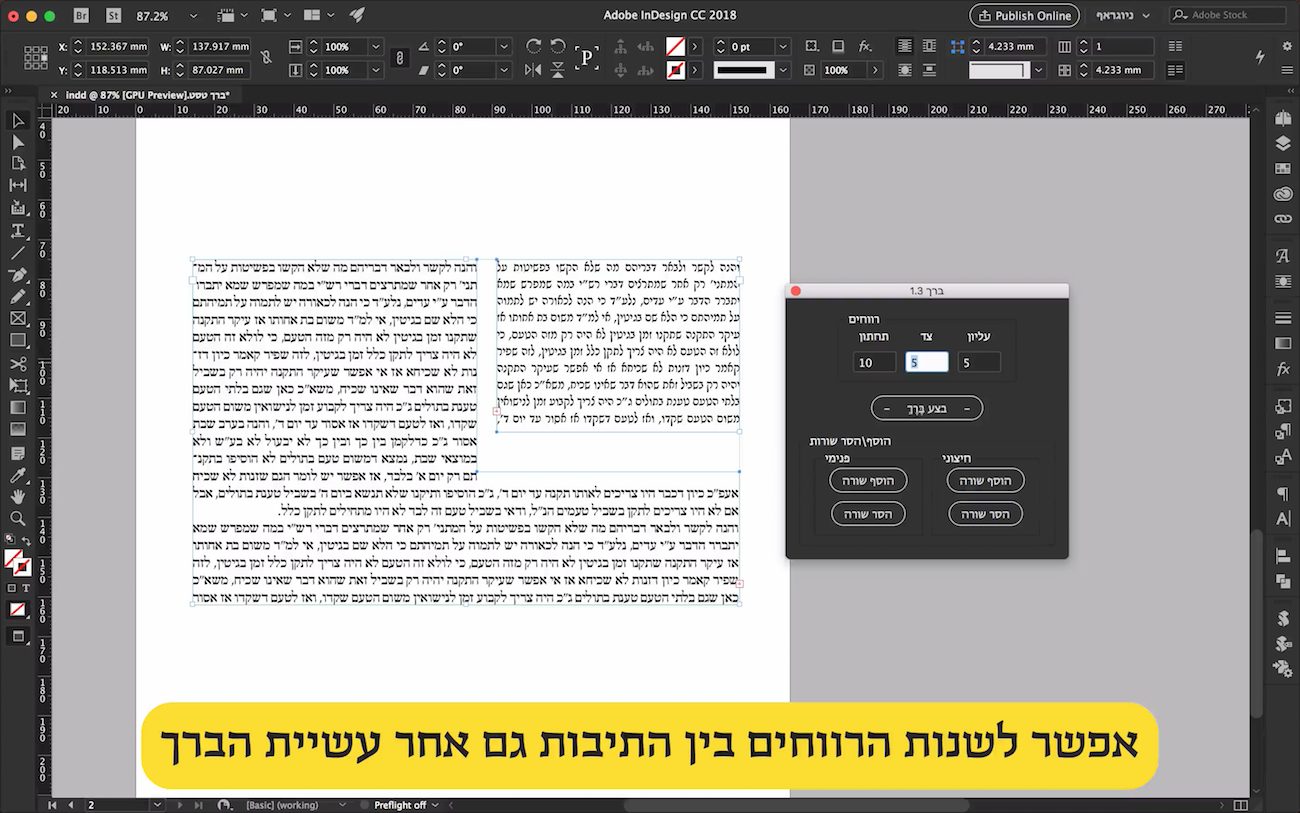
Task: Open the Effects fx panel on the right
Action: (x=1283, y=368)
